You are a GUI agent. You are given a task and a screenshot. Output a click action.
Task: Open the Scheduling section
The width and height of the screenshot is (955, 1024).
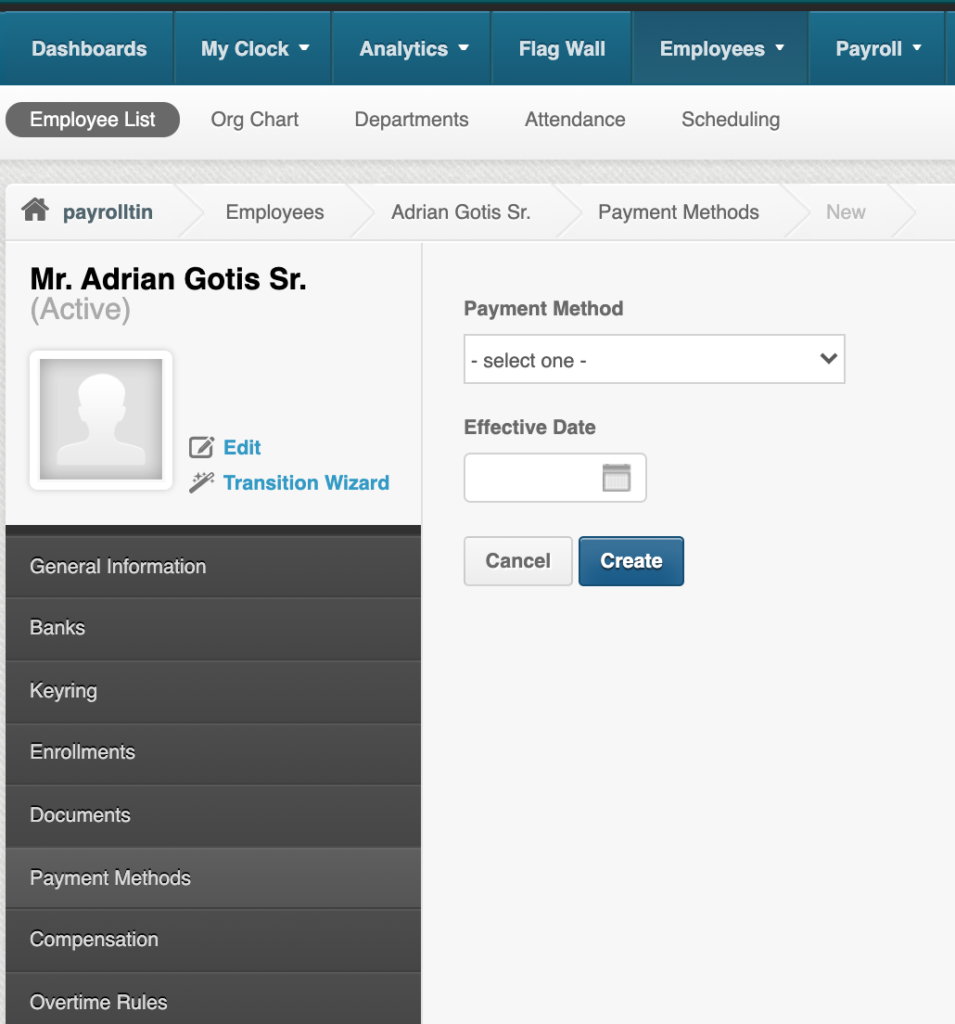730,119
